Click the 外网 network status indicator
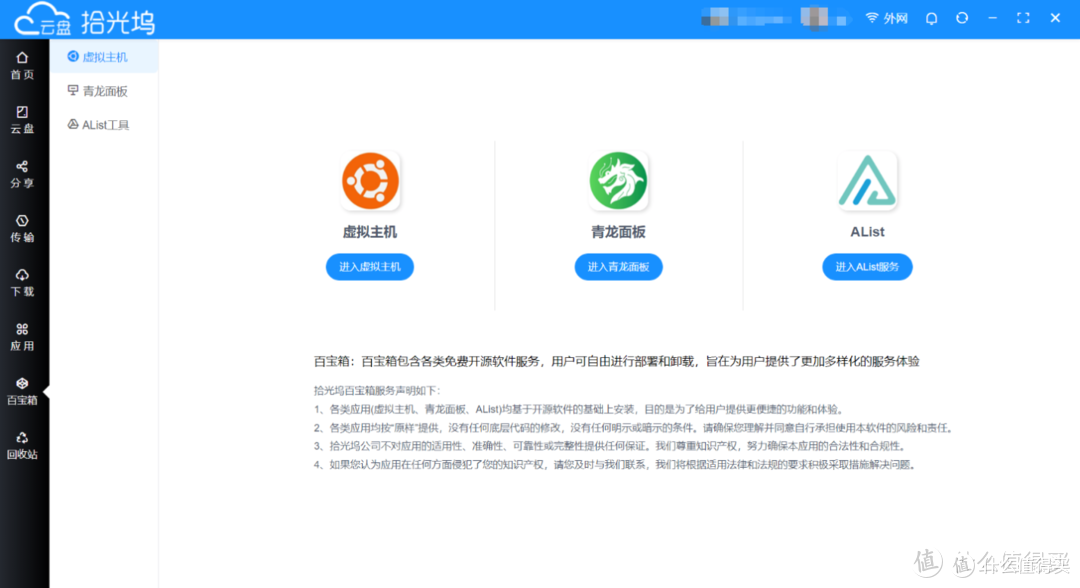 click(887, 19)
